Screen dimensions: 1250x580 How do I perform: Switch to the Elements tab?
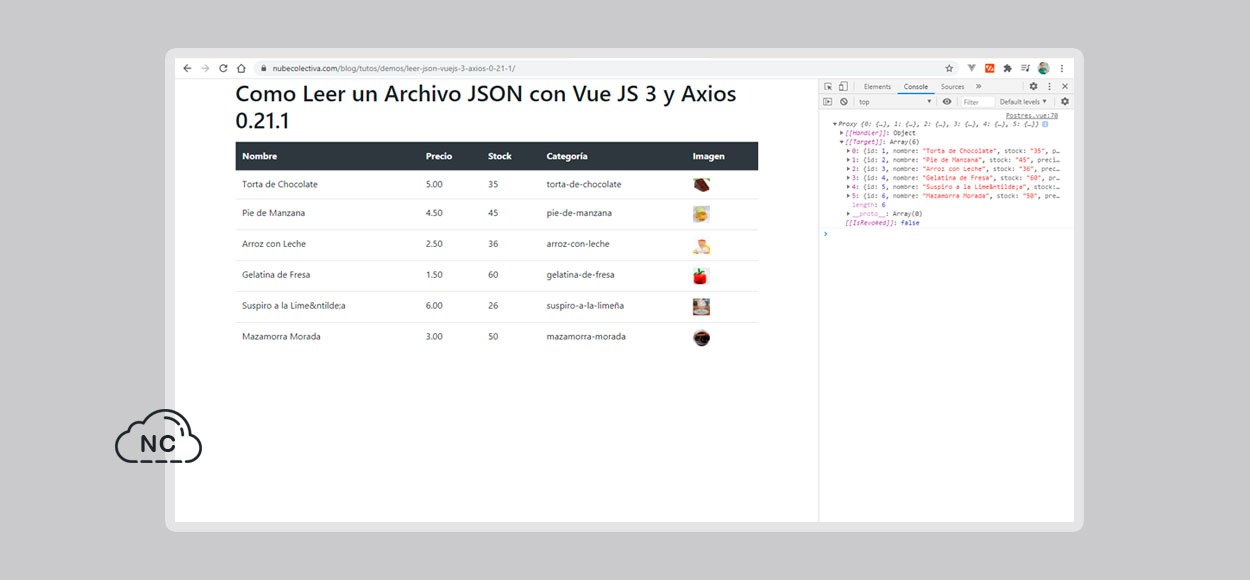[x=877, y=87]
